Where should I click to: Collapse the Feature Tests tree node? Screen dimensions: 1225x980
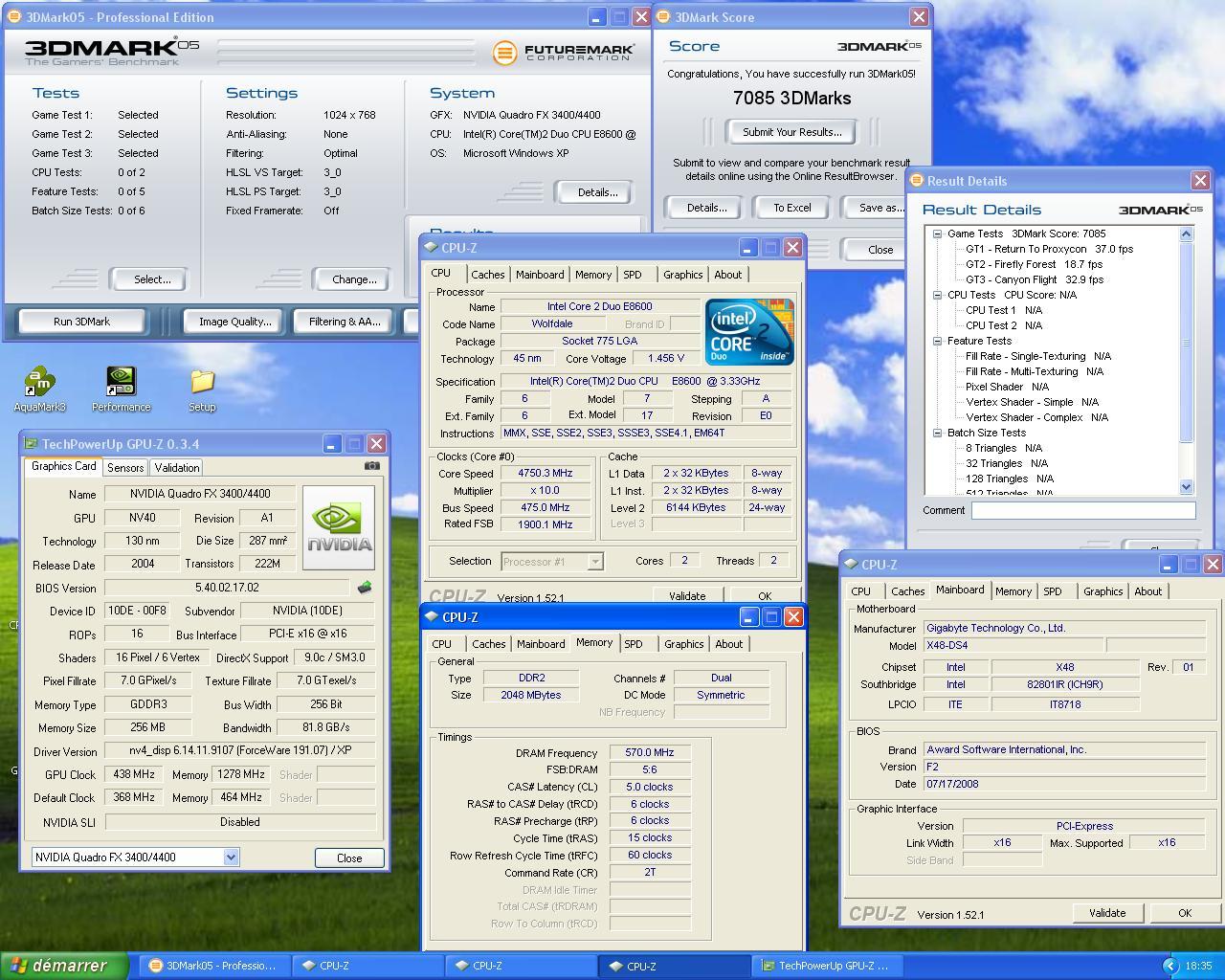coord(937,341)
